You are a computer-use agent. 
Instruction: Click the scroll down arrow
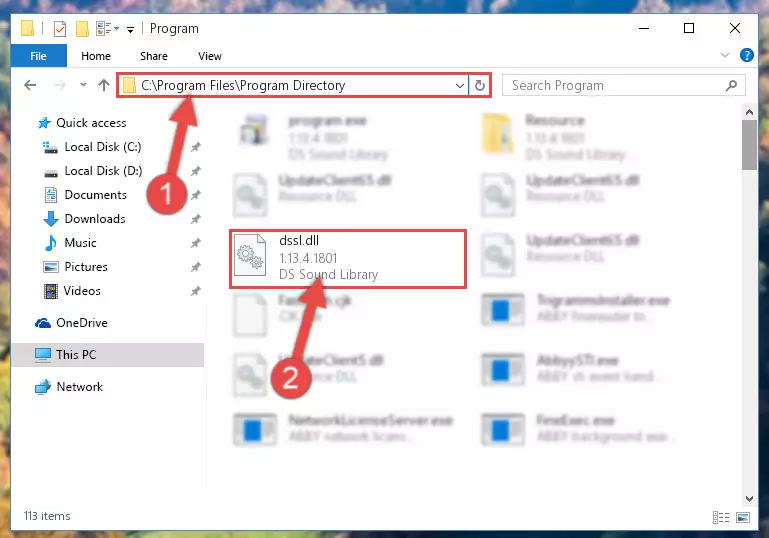749,499
